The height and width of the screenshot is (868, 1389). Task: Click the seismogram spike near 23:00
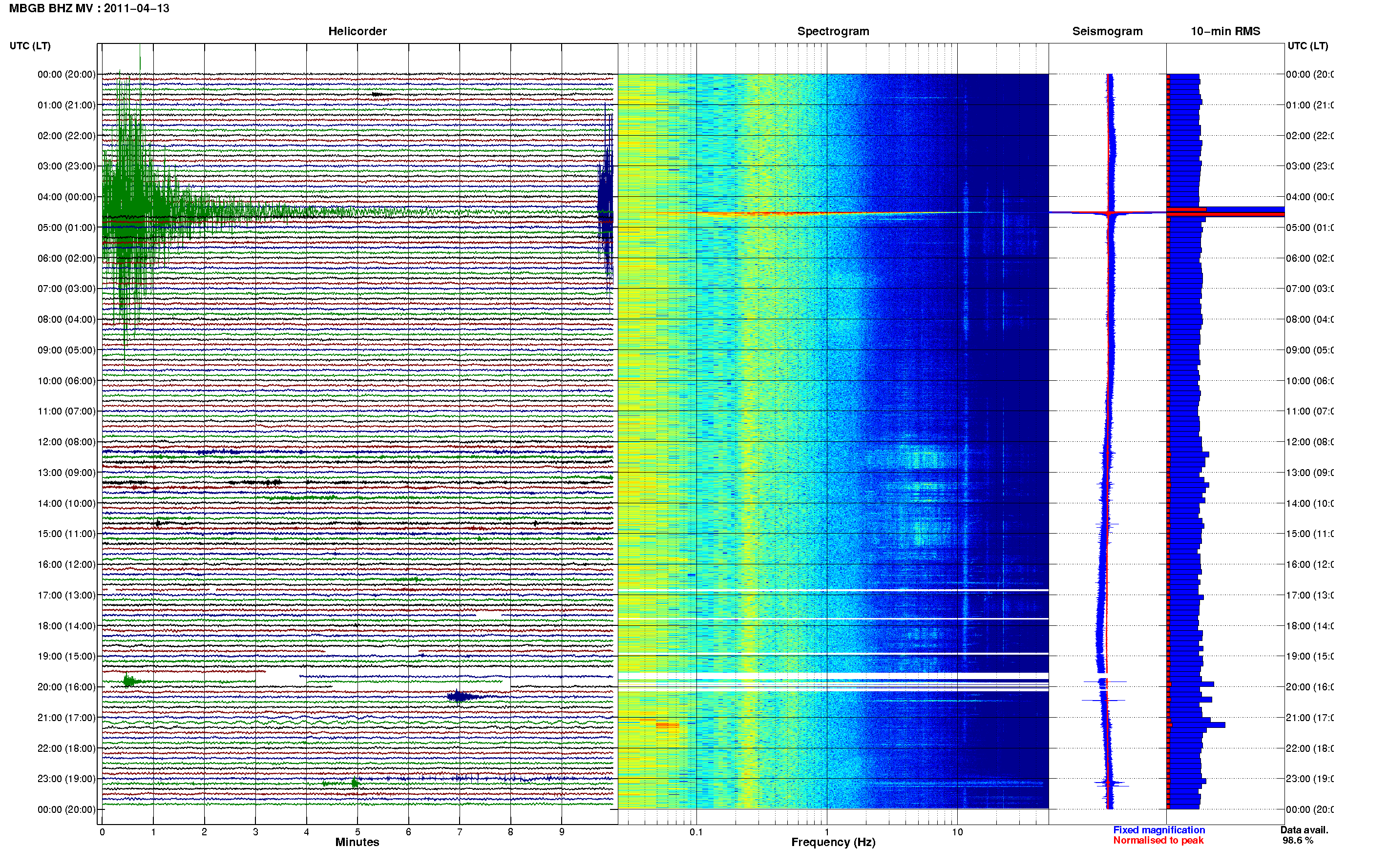point(1111,783)
